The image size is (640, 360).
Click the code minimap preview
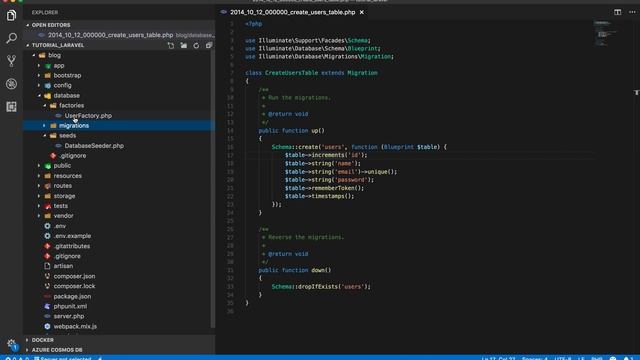pos(606,33)
